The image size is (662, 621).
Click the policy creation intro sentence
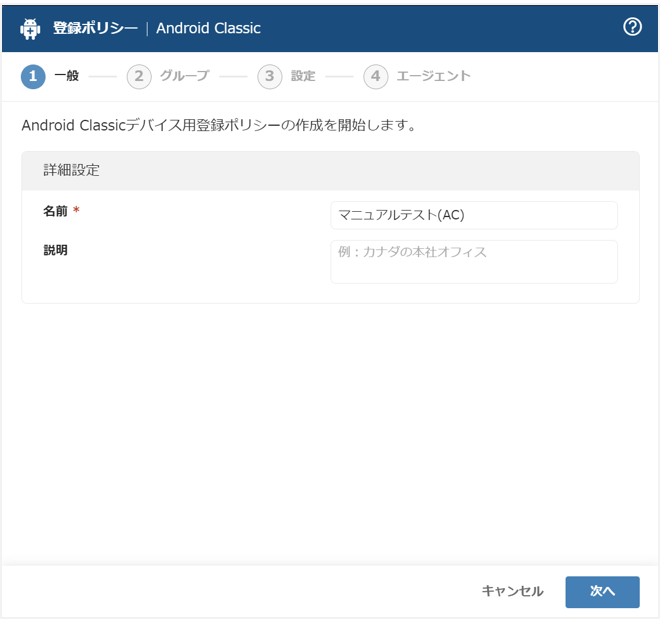pyautogui.click(x=219, y=125)
